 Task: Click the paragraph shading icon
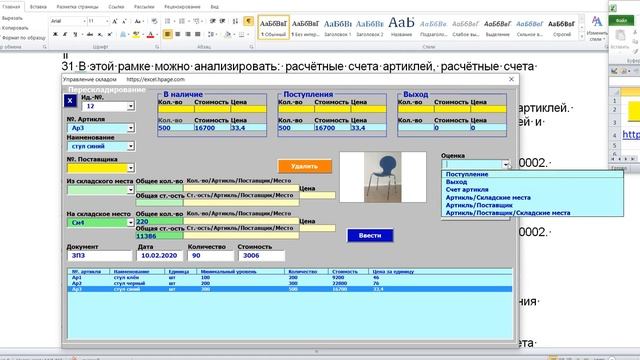[x=228, y=35]
